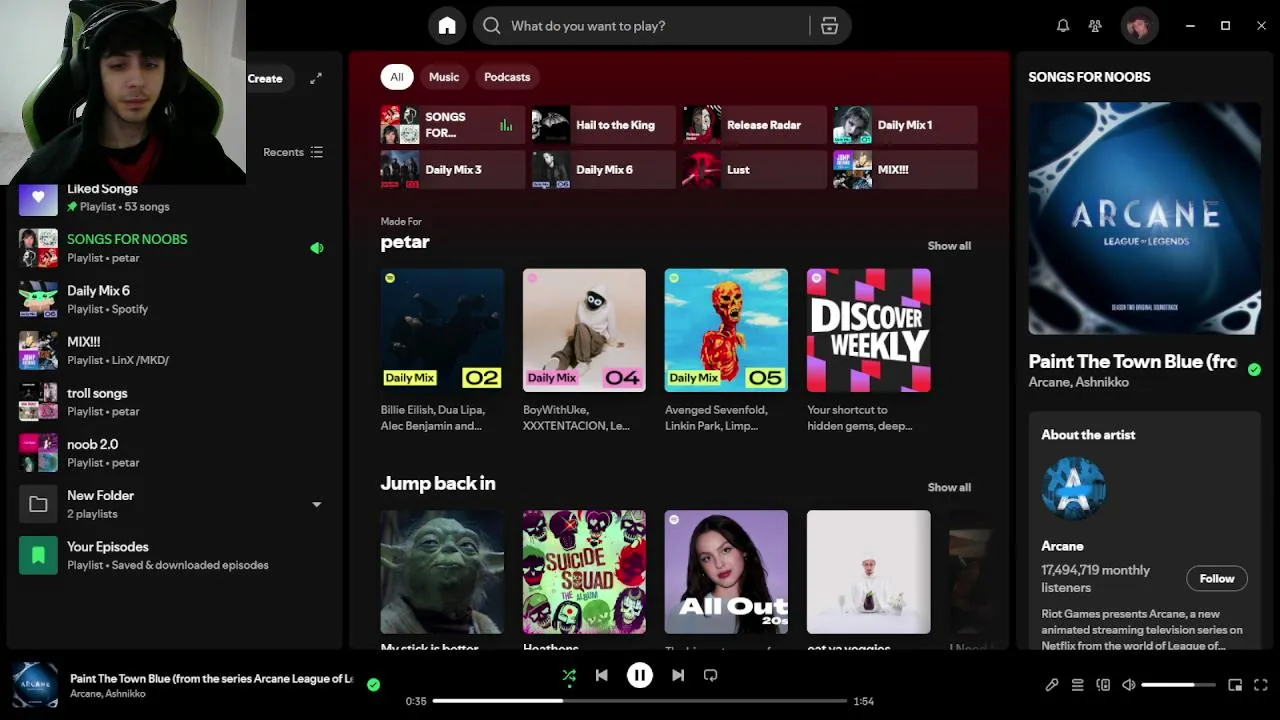
Task: Toggle repeat mode
Action: coord(710,675)
